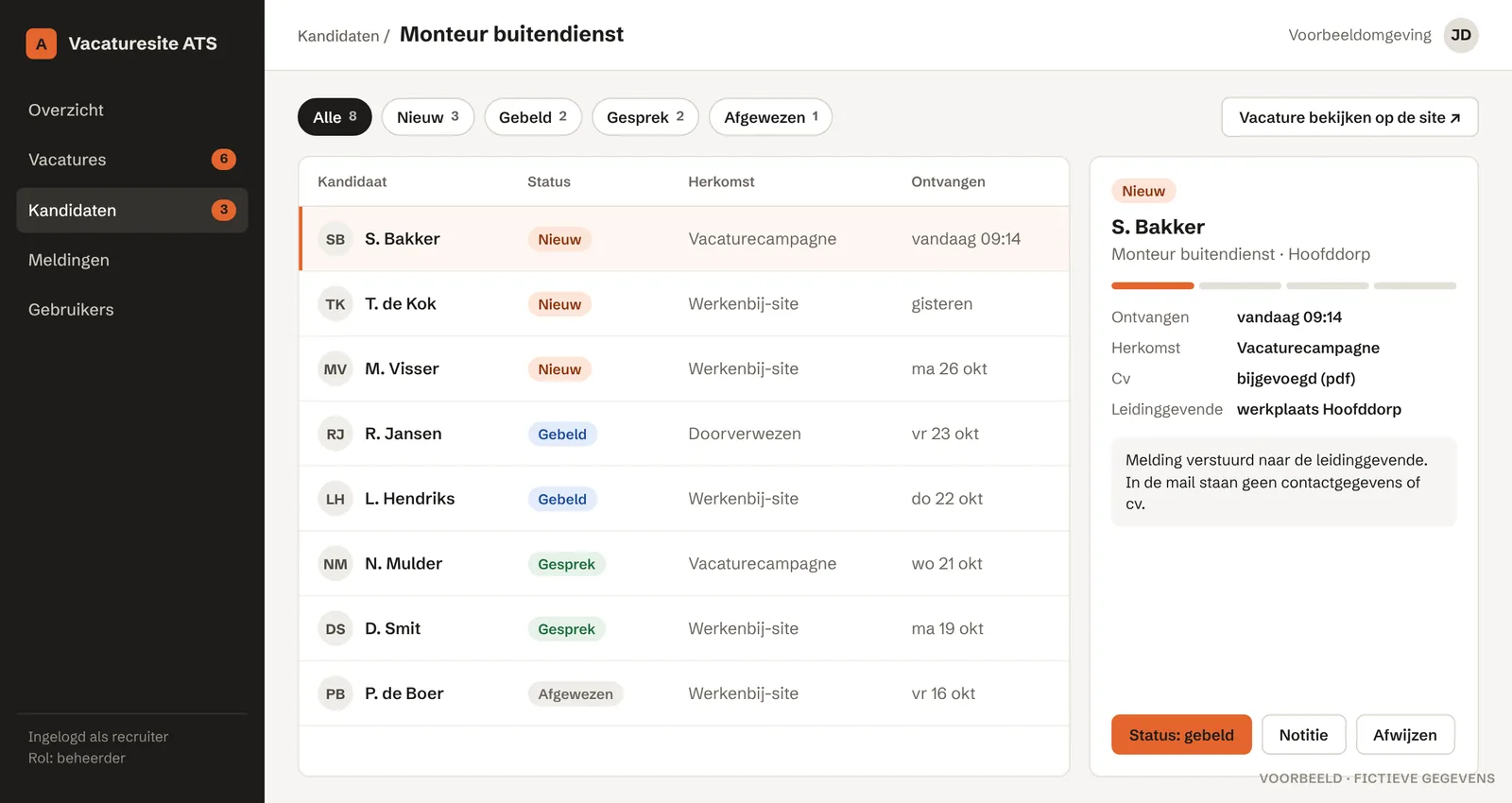Click the orange Vacaturesite ATS logo icon

41,43
